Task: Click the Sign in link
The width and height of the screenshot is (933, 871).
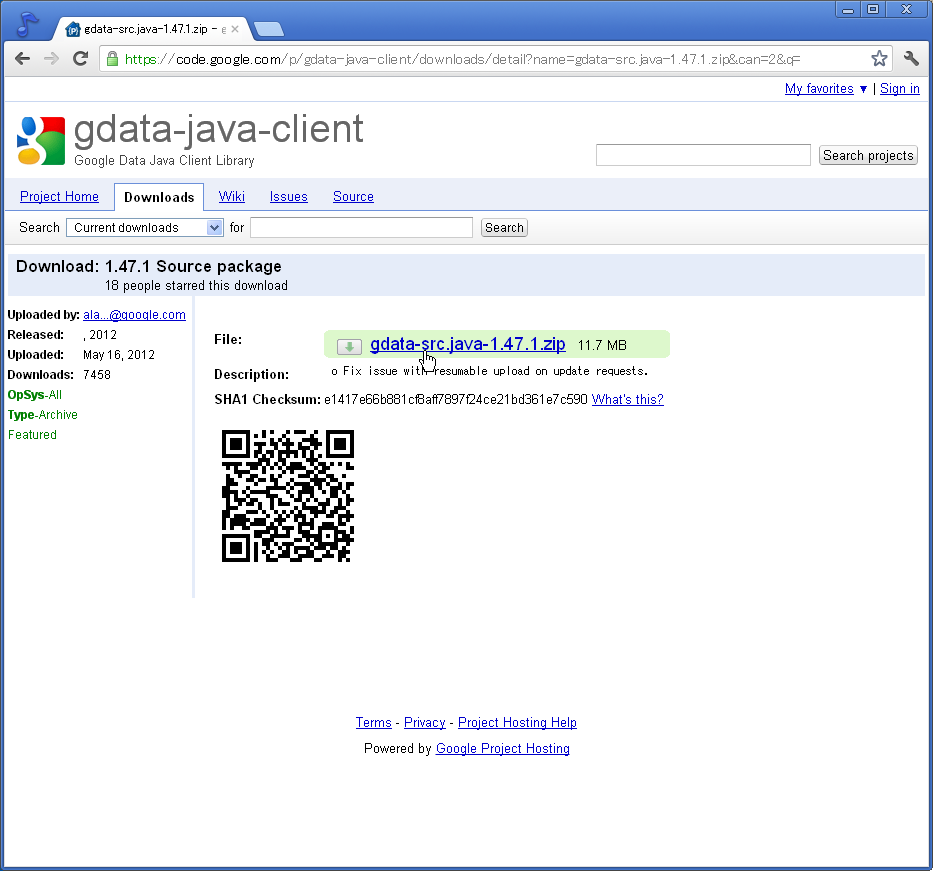Action: [900, 89]
